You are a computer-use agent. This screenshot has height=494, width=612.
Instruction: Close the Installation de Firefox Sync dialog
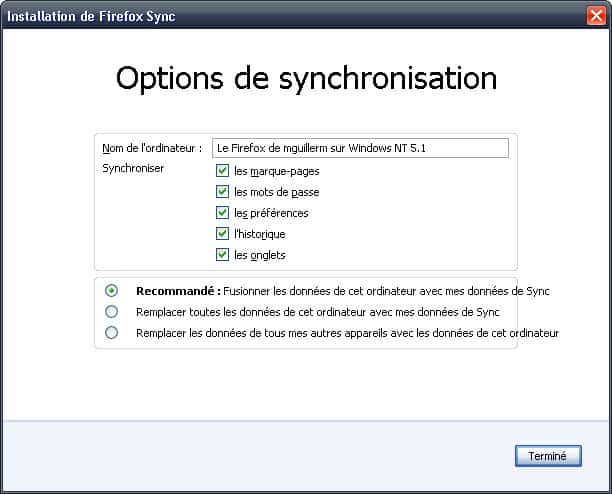click(x=596, y=16)
